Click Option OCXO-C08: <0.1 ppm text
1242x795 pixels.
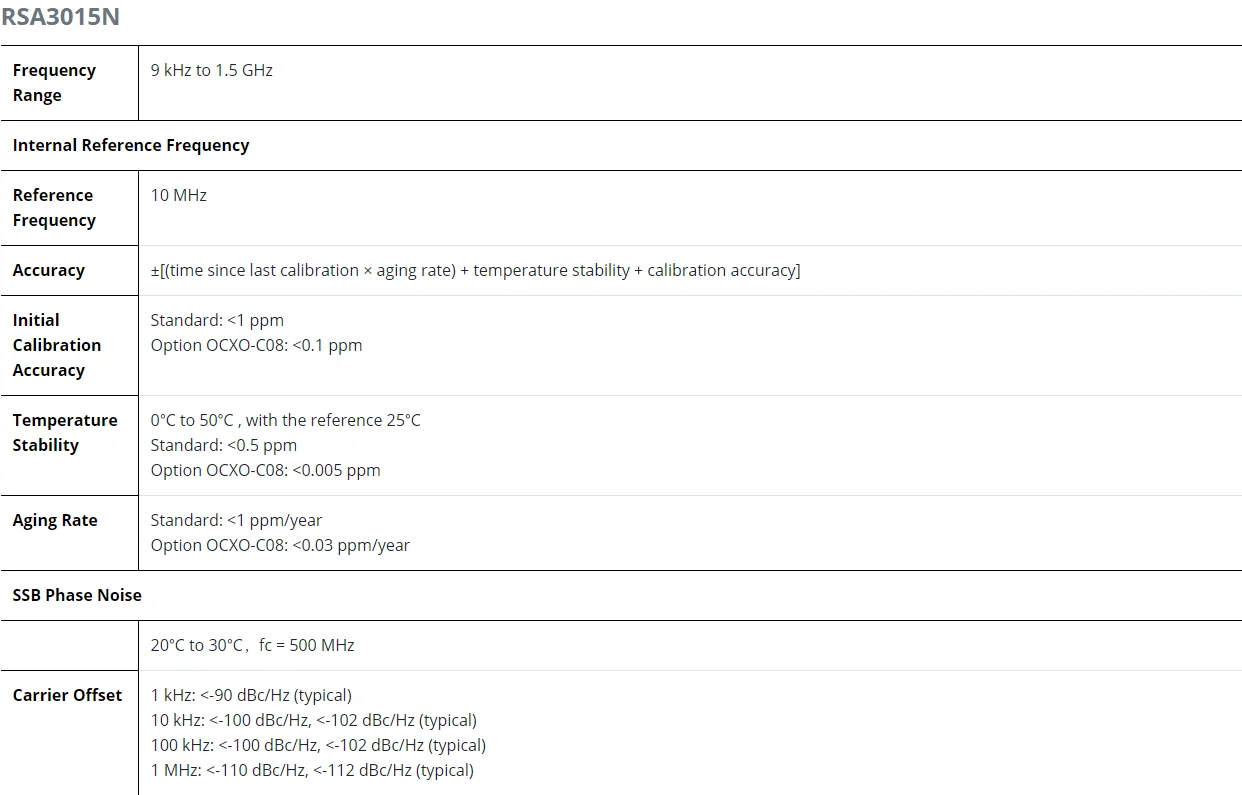click(x=256, y=345)
